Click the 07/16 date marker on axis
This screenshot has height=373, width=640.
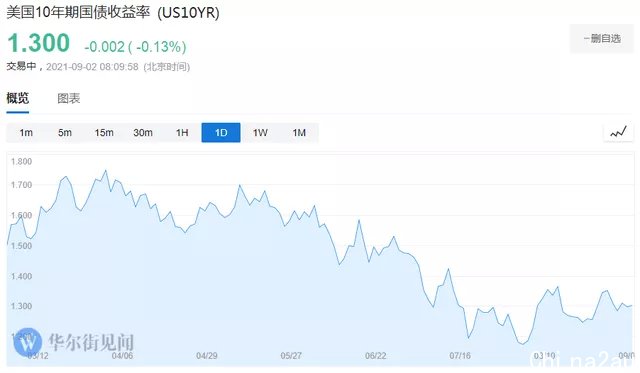point(460,355)
